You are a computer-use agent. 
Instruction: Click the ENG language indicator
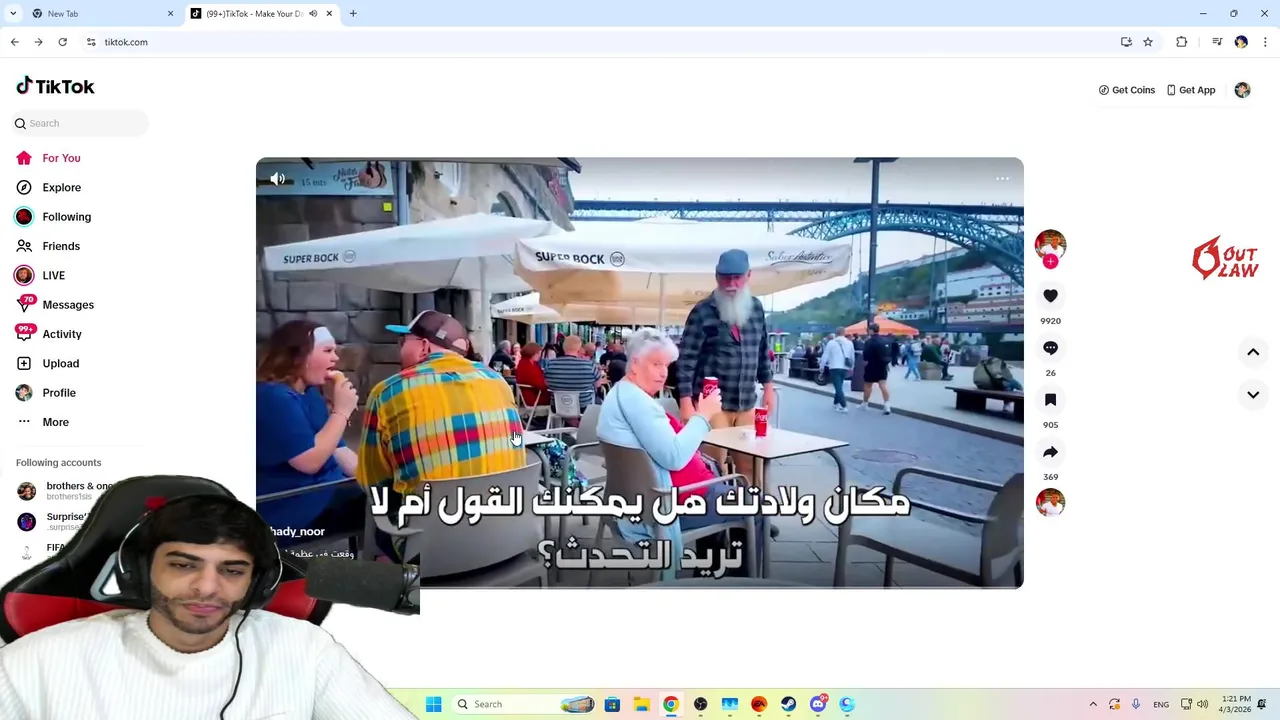pos(1161,704)
